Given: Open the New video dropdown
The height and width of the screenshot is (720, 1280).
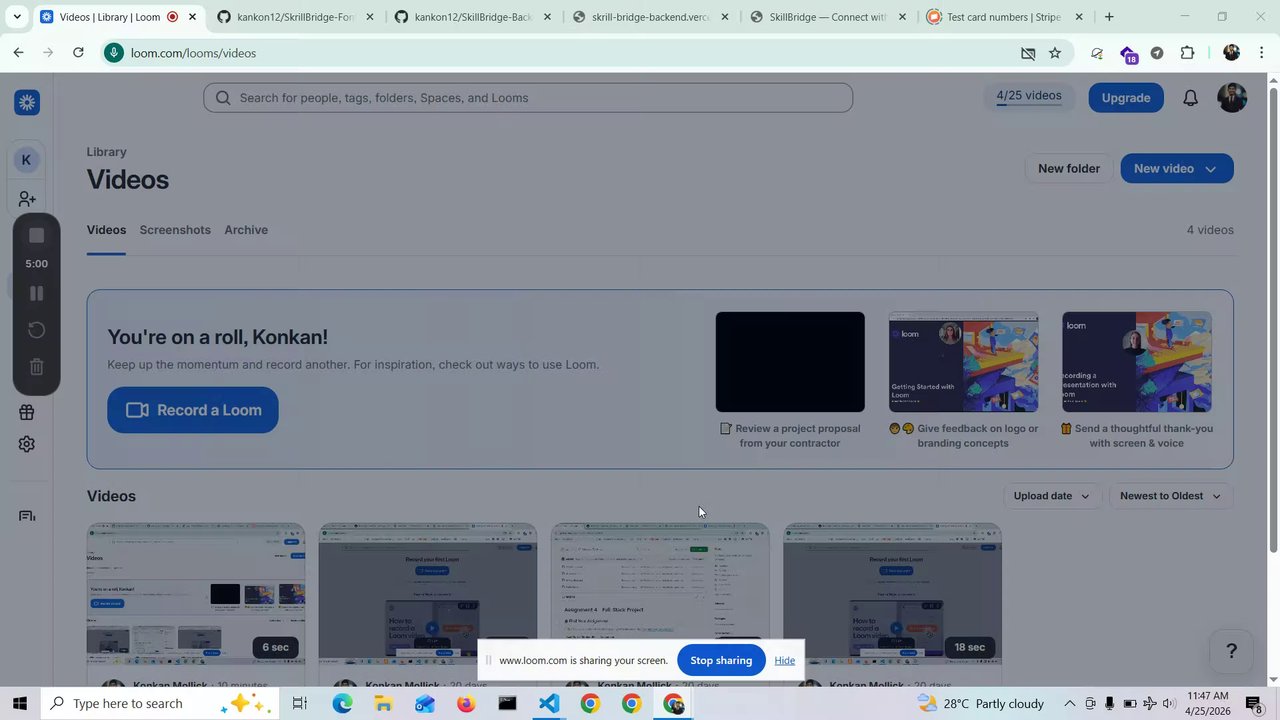Looking at the screenshot, I should point(1176,169).
